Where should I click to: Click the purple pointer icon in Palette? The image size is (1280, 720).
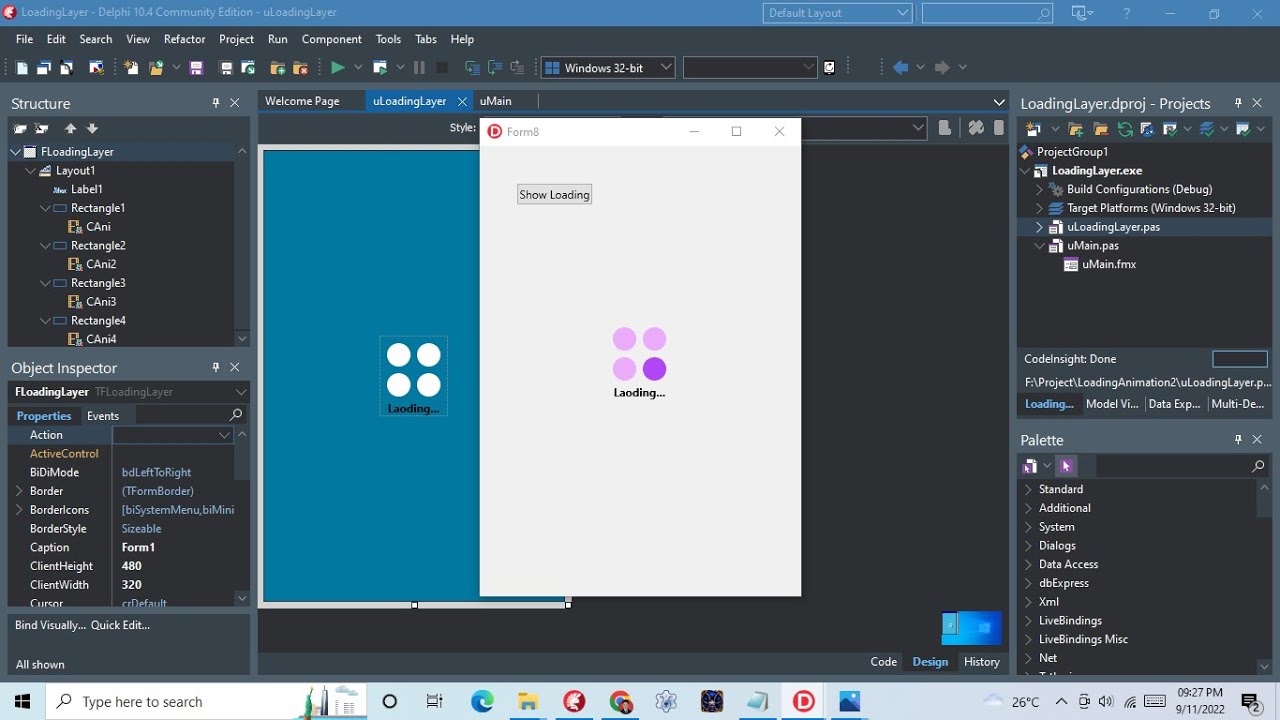point(1066,466)
